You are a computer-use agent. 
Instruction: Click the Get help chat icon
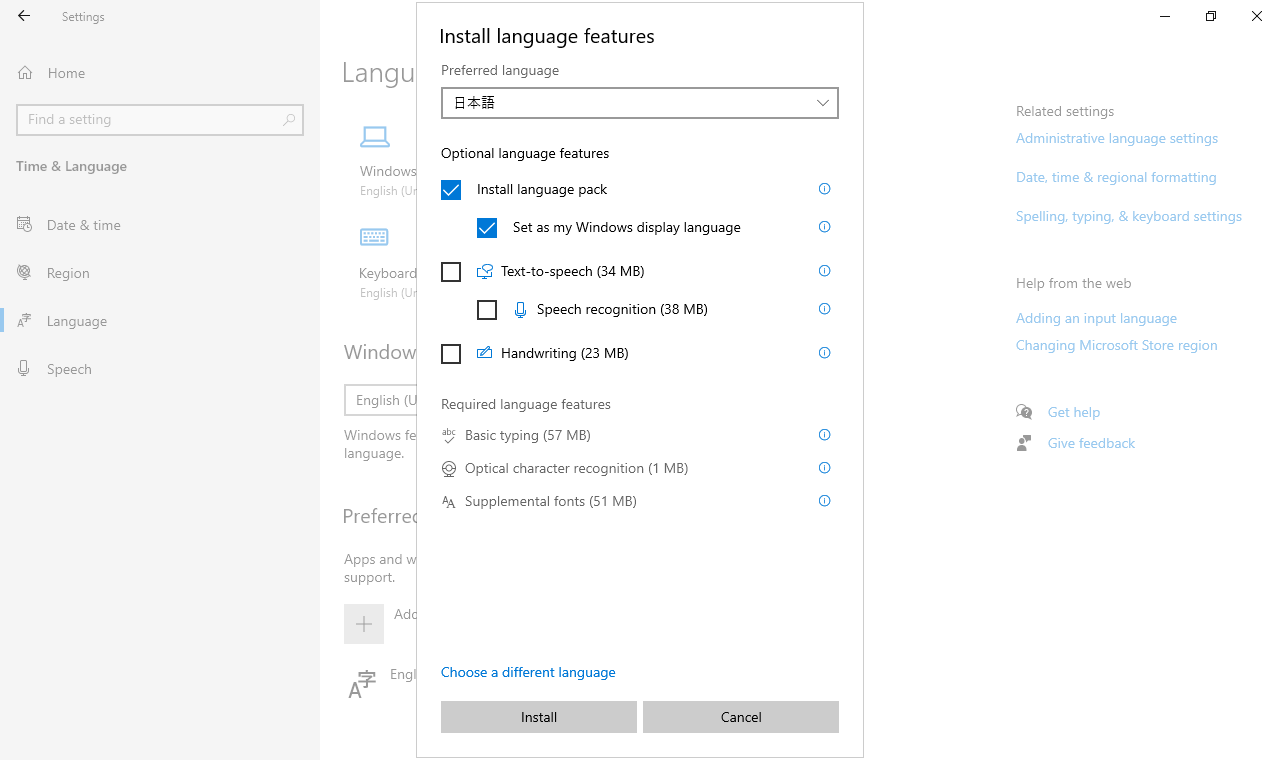[x=1024, y=412]
